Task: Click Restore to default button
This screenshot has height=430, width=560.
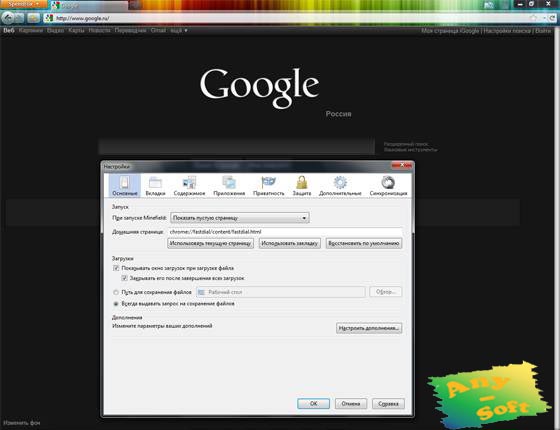Action: (x=364, y=243)
